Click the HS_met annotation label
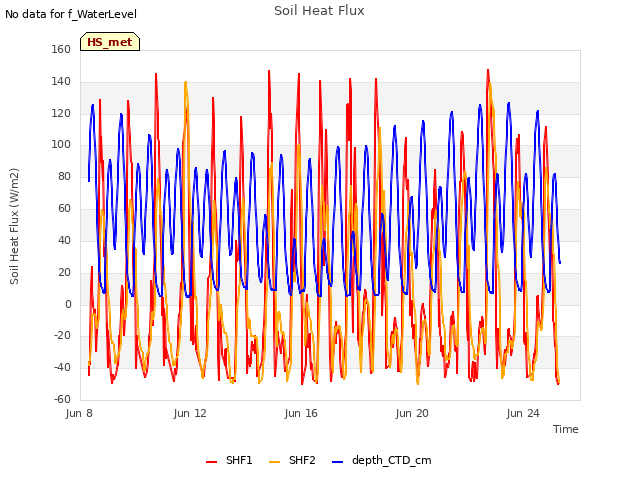 click(x=110, y=42)
